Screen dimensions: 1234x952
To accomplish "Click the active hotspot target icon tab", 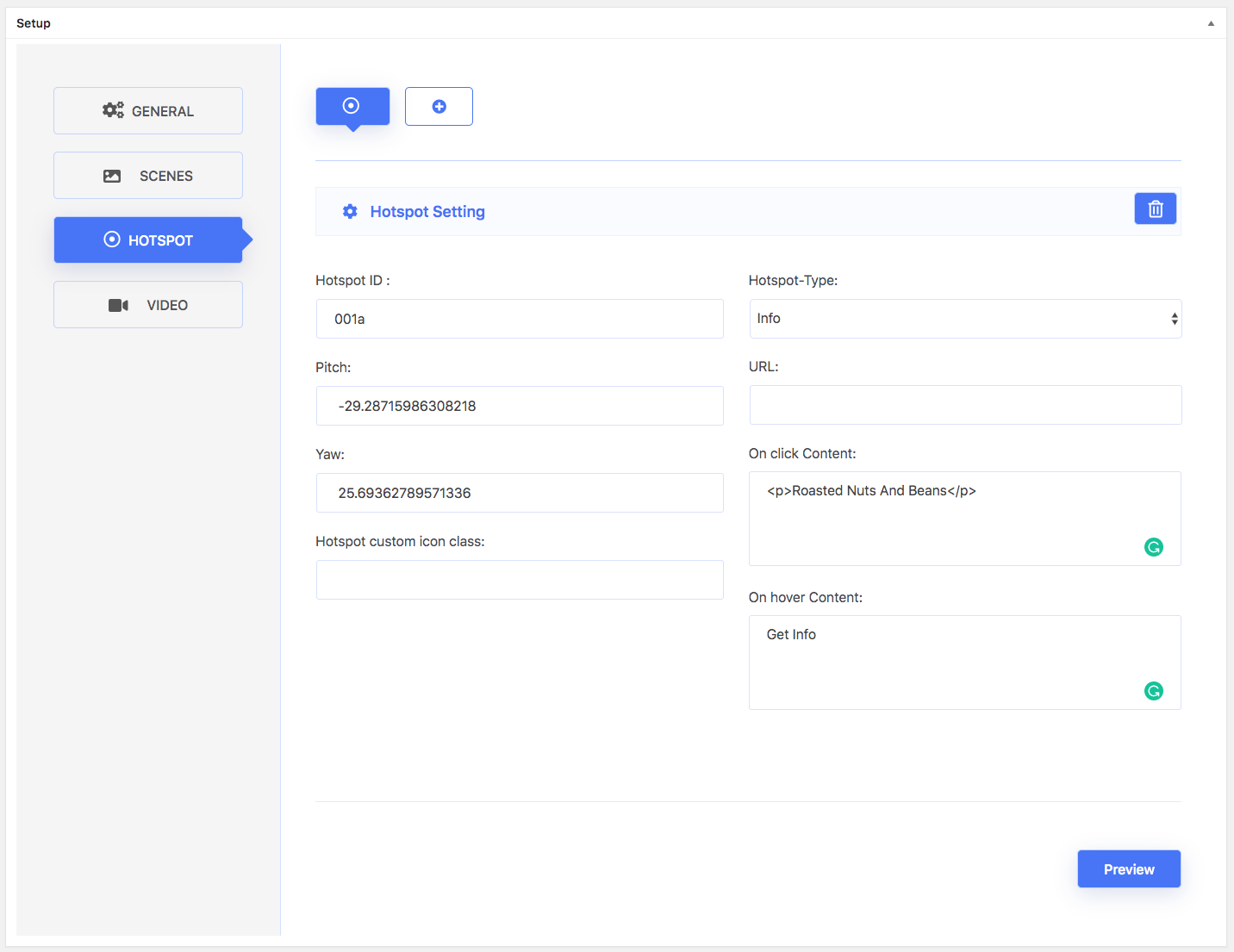I will coord(352,106).
